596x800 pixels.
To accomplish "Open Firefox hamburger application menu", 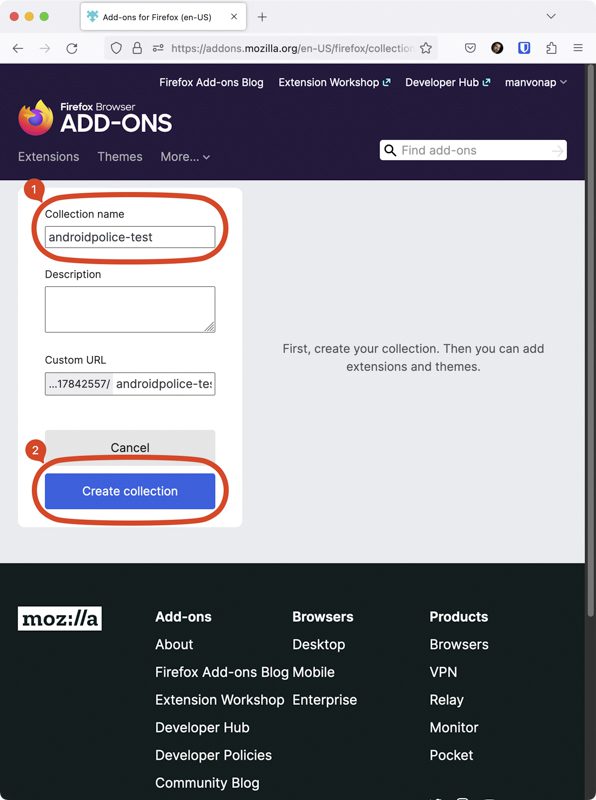I will 578,48.
